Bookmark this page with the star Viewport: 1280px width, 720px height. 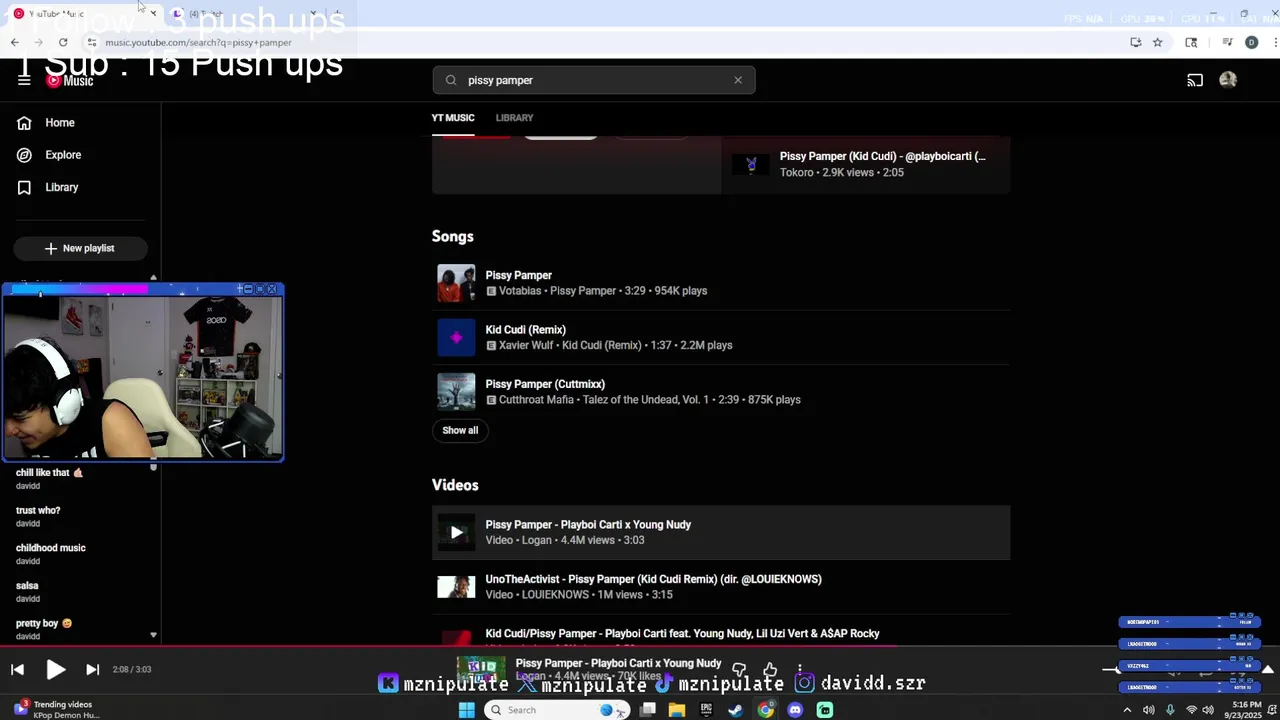click(x=1157, y=42)
